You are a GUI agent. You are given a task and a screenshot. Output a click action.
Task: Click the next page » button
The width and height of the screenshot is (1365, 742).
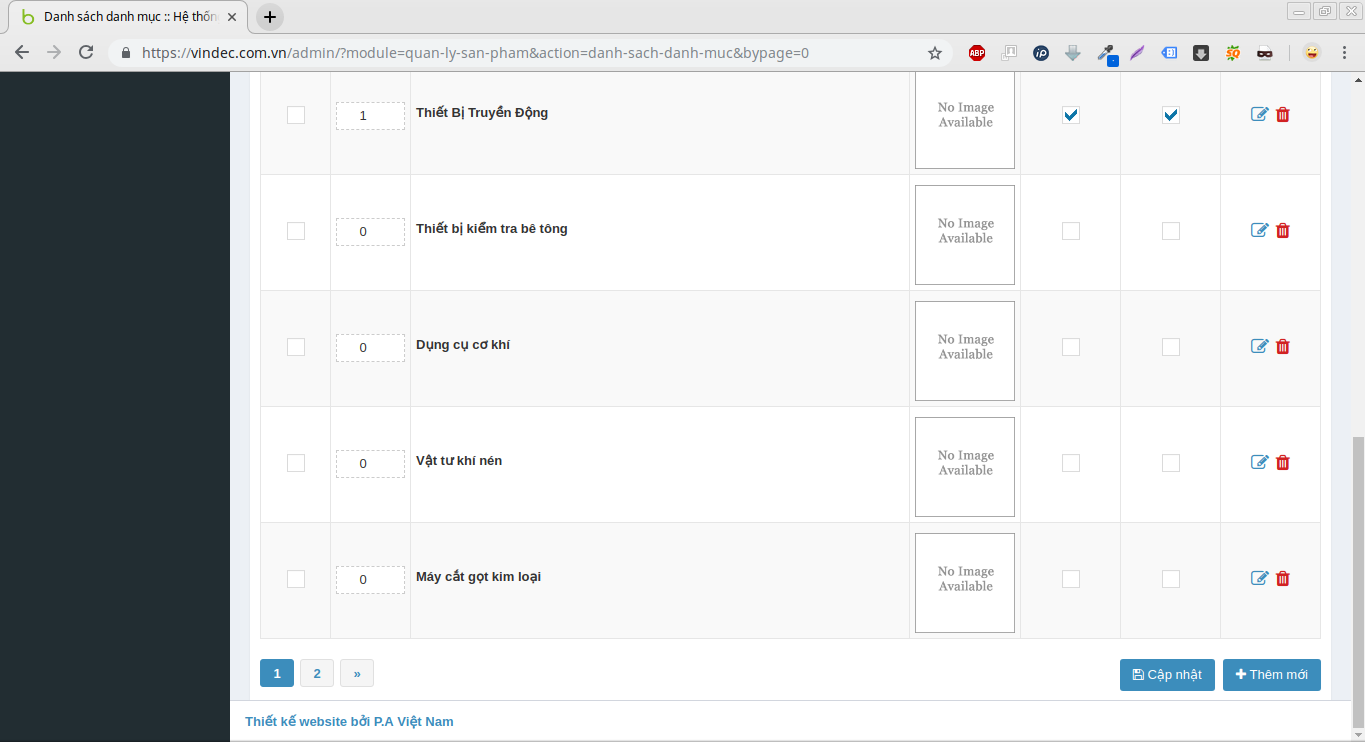[357, 674]
